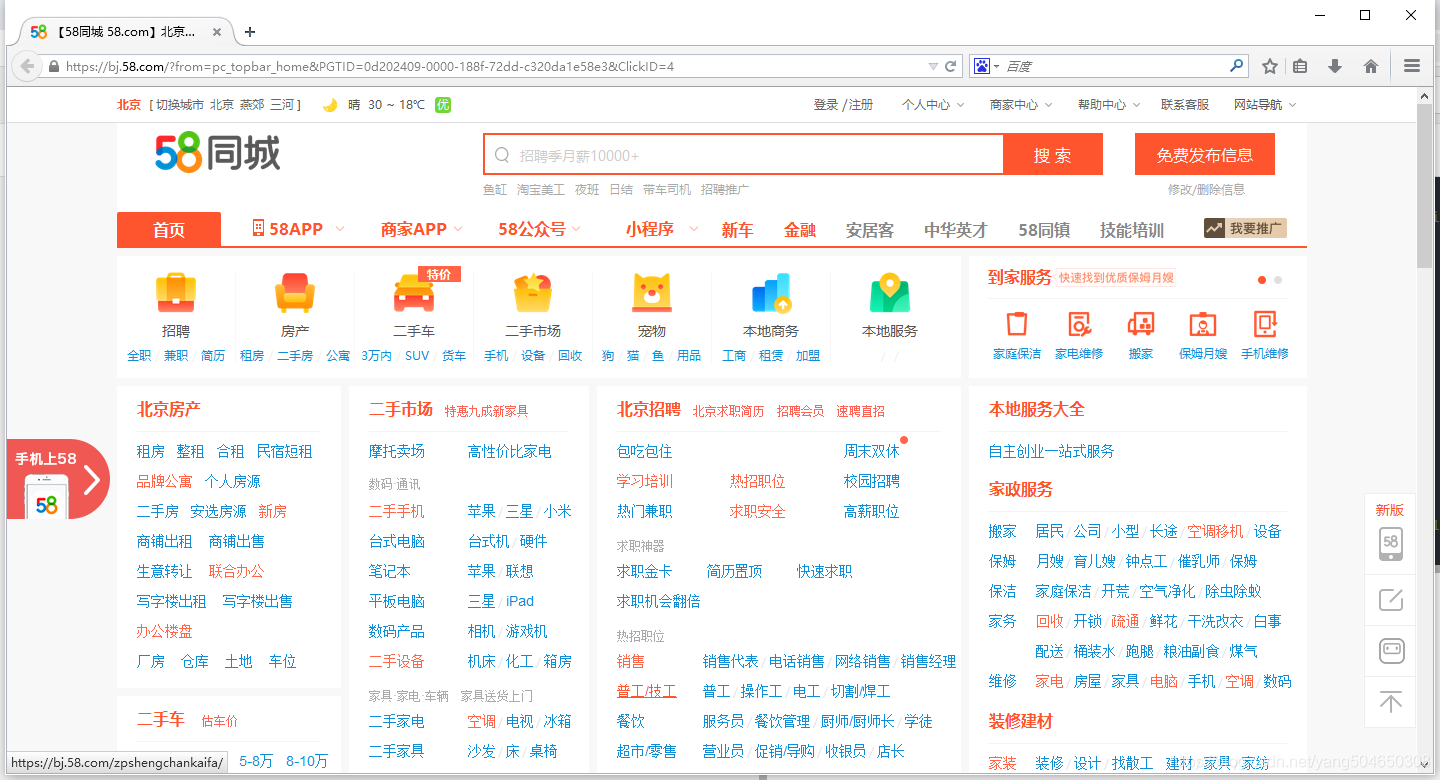
Task: Click the 搬家 service icon
Action: click(x=1141, y=324)
